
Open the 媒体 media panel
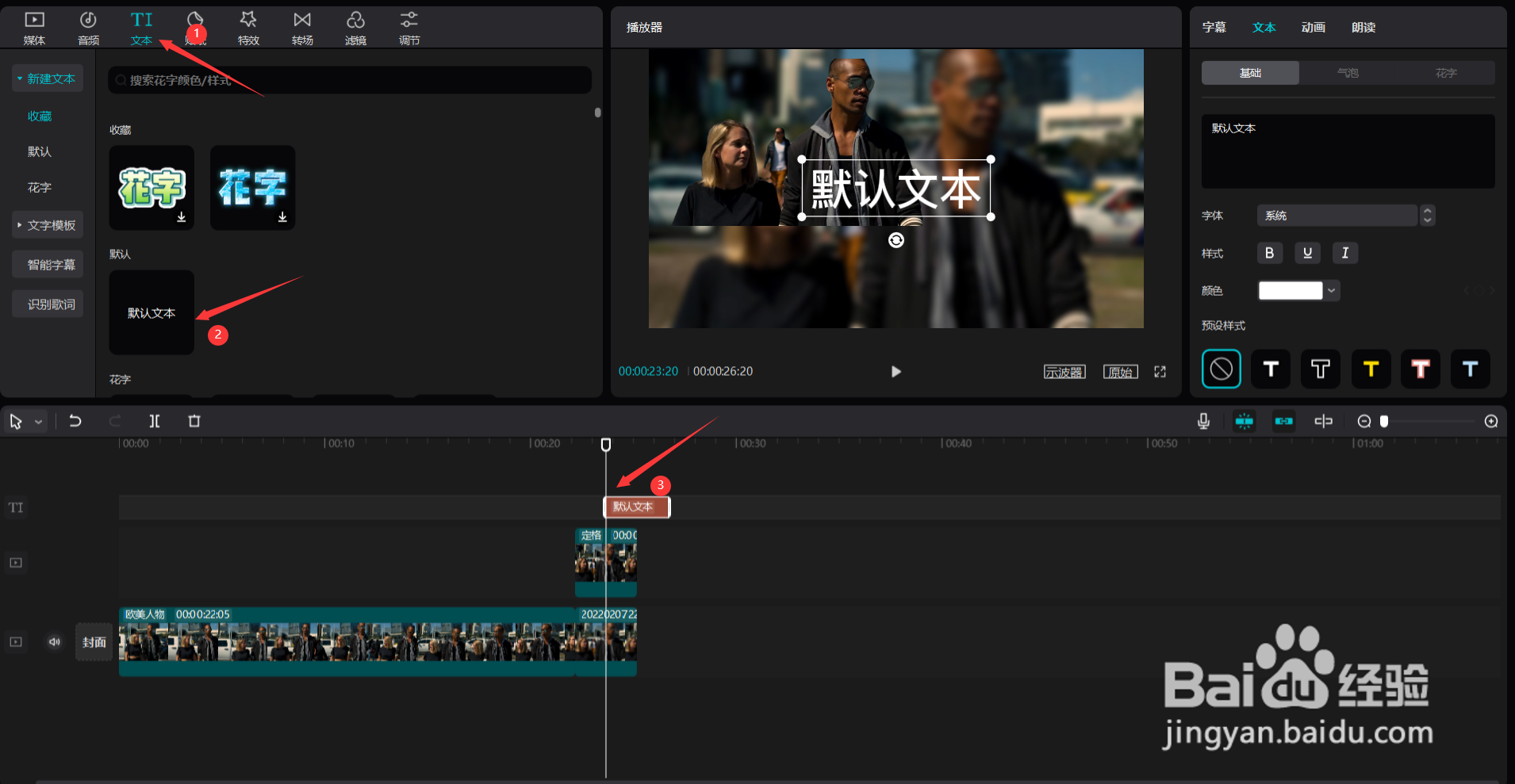coord(34,28)
